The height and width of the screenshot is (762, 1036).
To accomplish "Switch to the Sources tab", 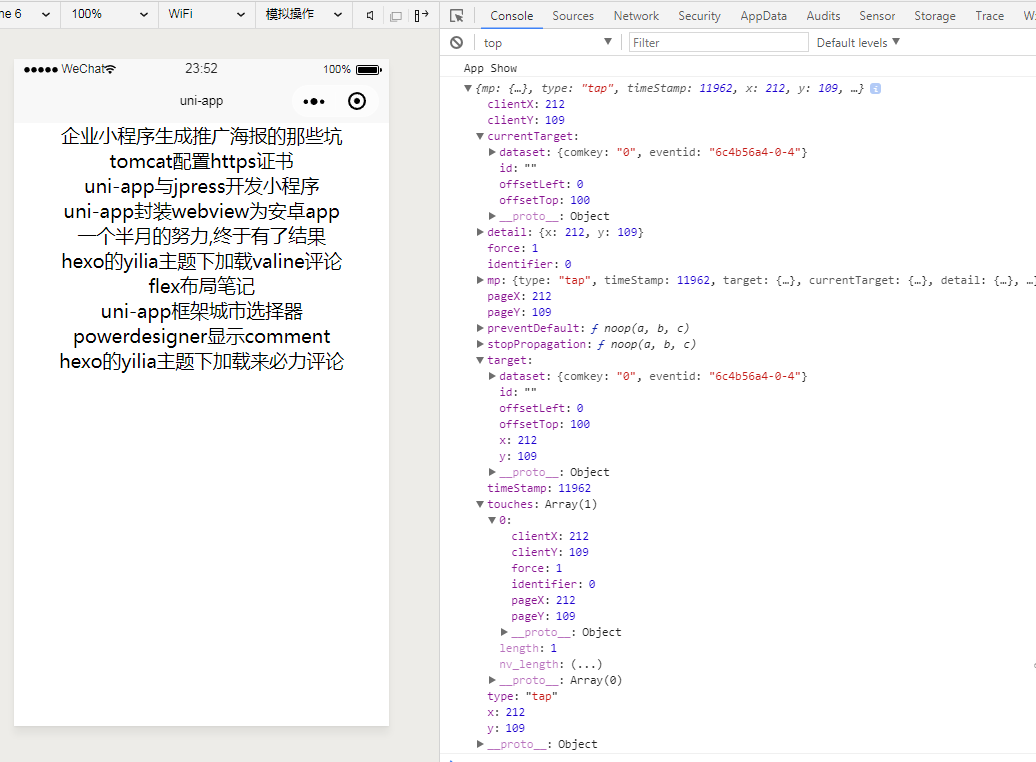I will [573, 15].
